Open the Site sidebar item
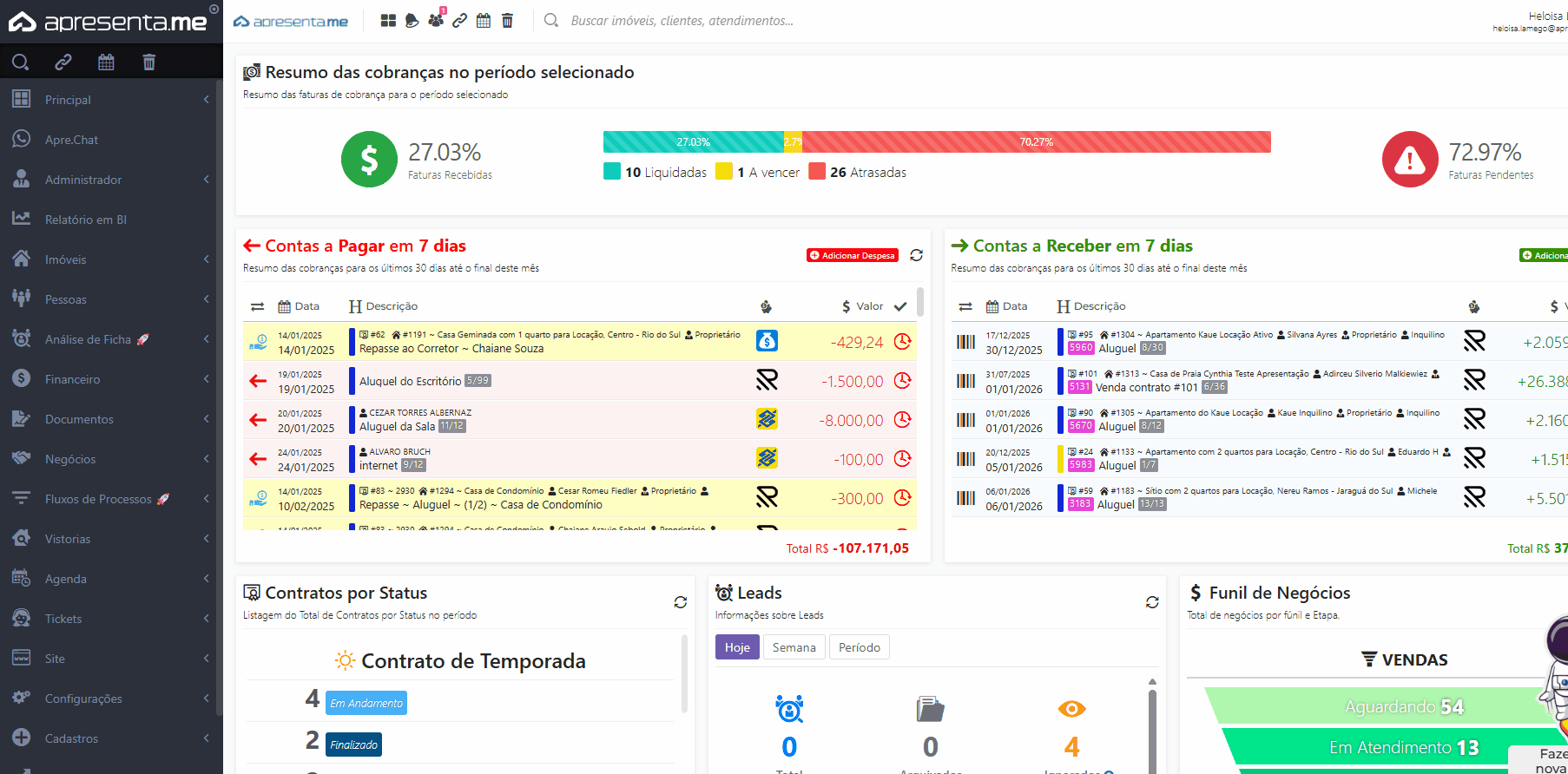Viewport: 1568px width, 774px height. click(111, 659)
